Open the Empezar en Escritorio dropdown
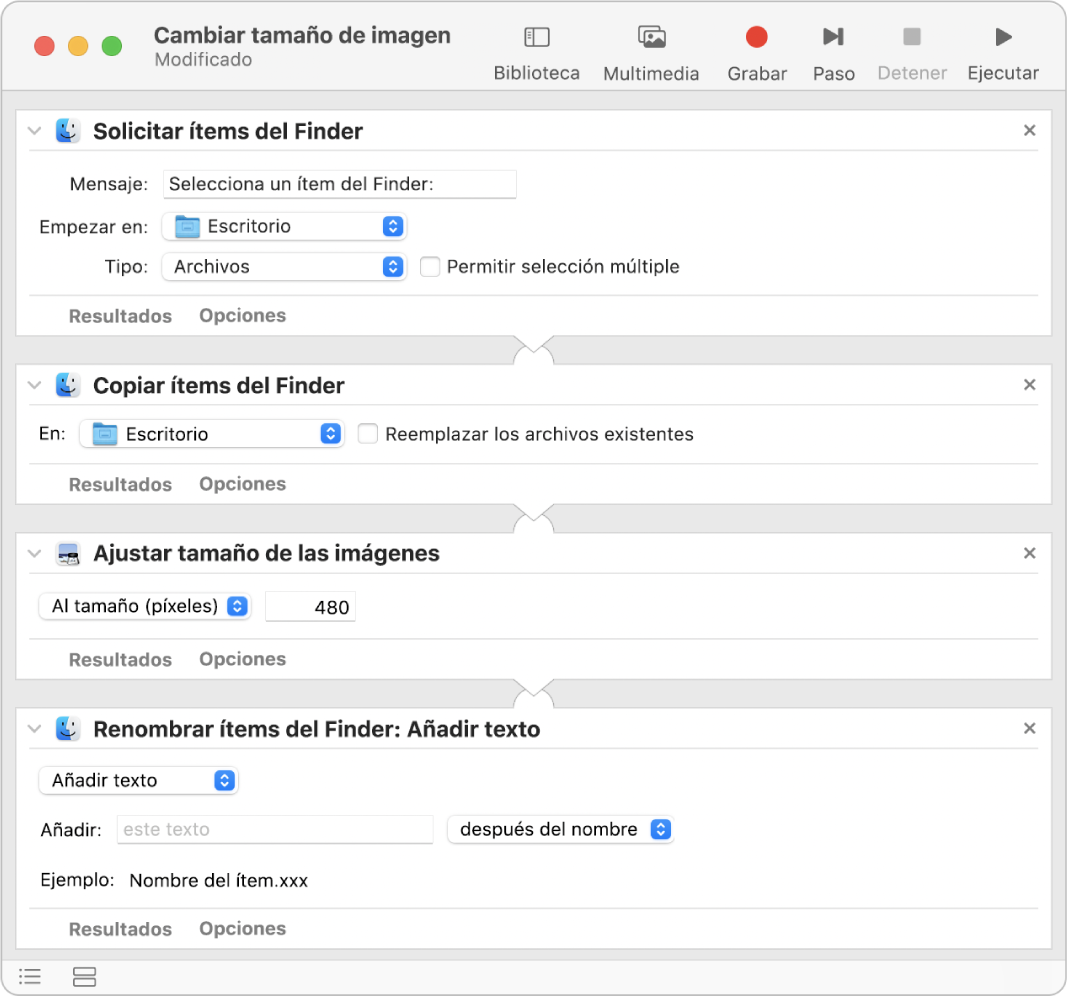Viewport: 1067px width, 998px height. [x=284, y=227]
